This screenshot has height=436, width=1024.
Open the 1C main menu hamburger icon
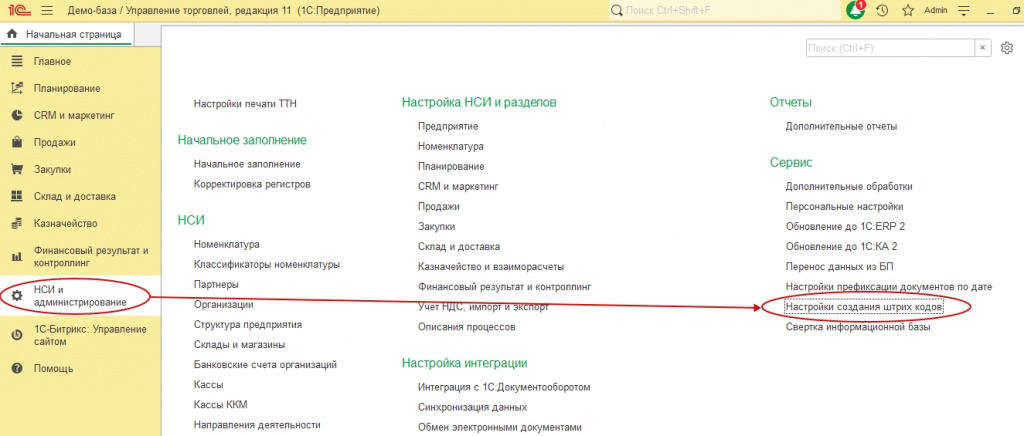point(47,10)
